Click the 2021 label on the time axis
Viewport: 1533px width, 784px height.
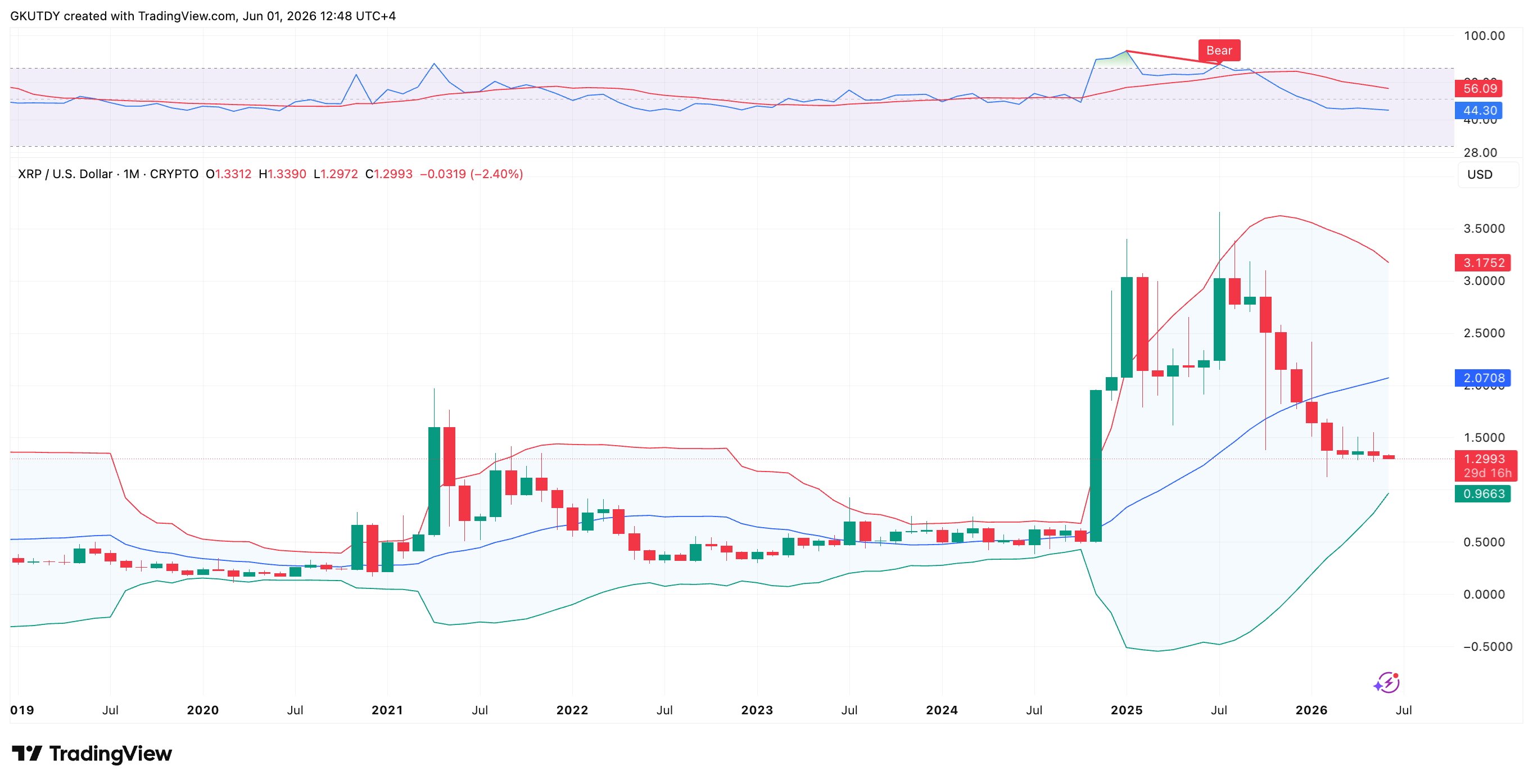pyautogui.click(x=387, y=710)
